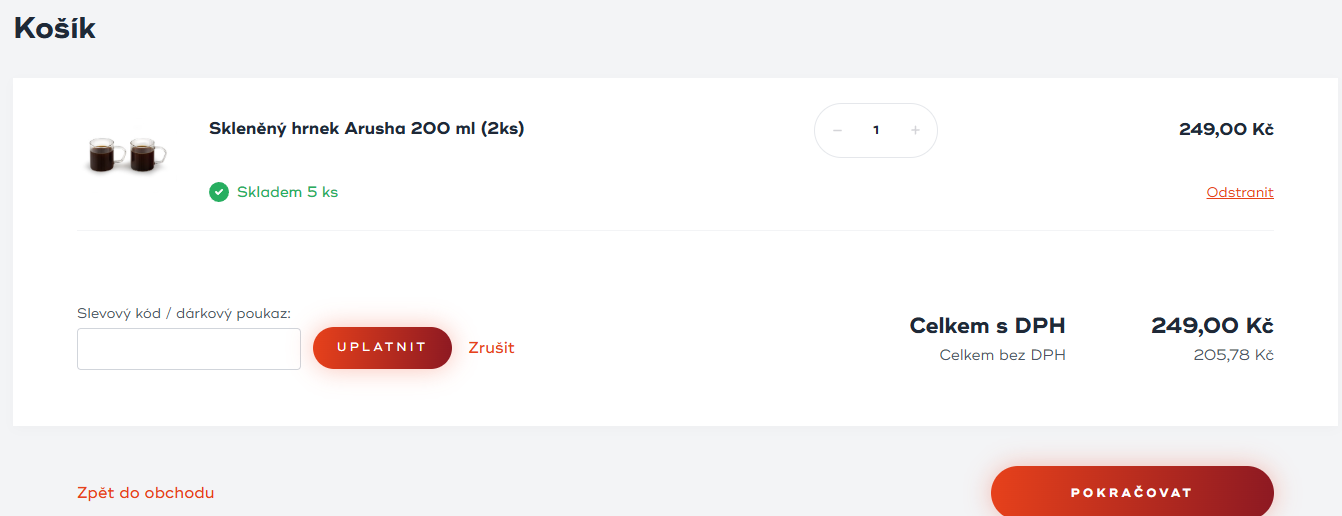Proceed with the Pokračovat button
Viewport: 1342px width, 516px height.
pyautogui.click(x=1131, y=493)
